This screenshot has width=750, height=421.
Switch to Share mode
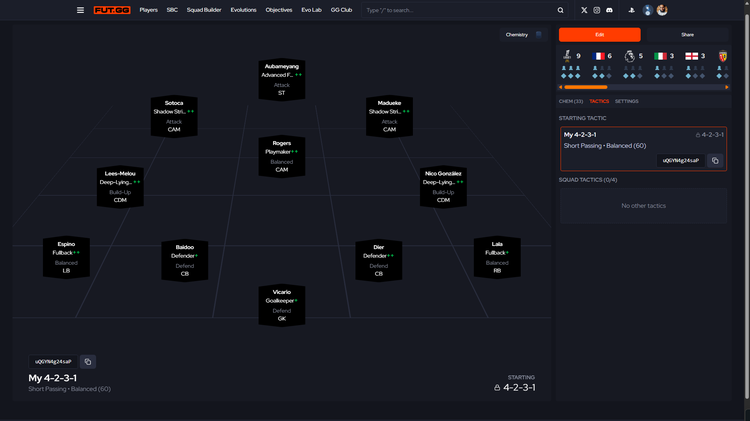[687, 34]
